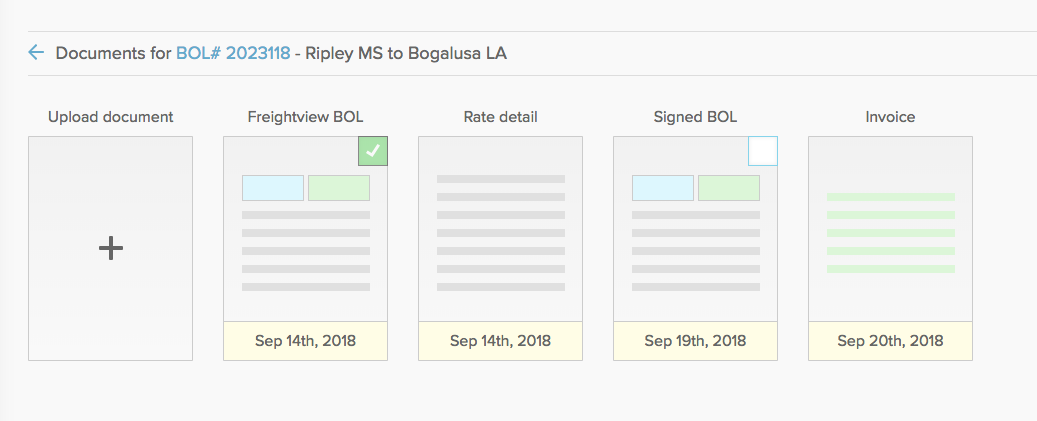Click Sep 14th, 2018 under Rate detail
Image resolution: width=1037 pixels, height=421 pixels.
501,341
